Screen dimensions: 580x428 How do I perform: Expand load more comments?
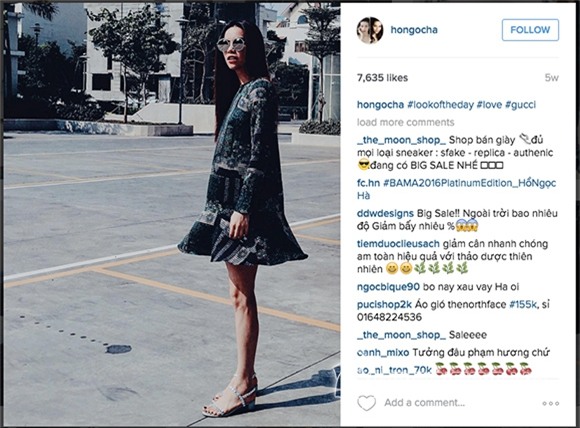[405, 122]
